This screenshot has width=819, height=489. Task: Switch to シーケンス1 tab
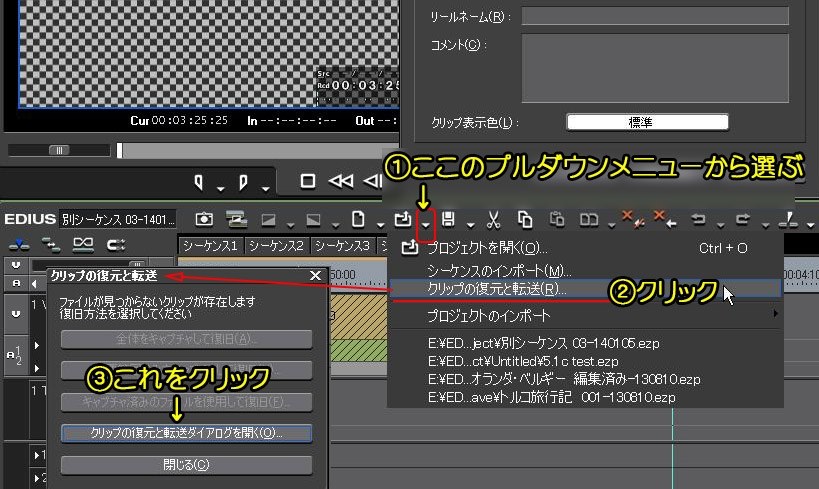(x=210, y=246)
